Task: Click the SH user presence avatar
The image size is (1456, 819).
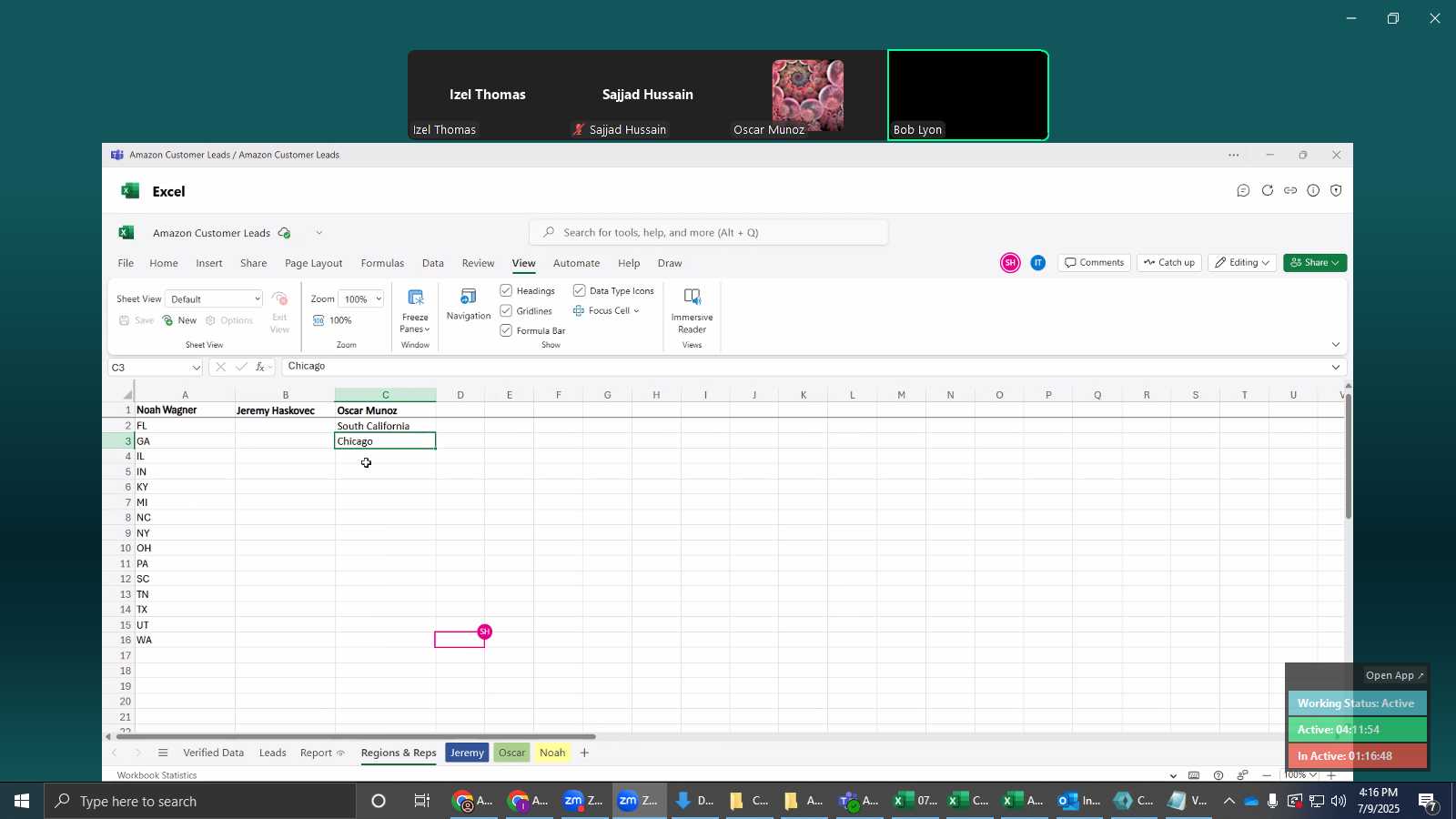Action: pos(1010,263)
